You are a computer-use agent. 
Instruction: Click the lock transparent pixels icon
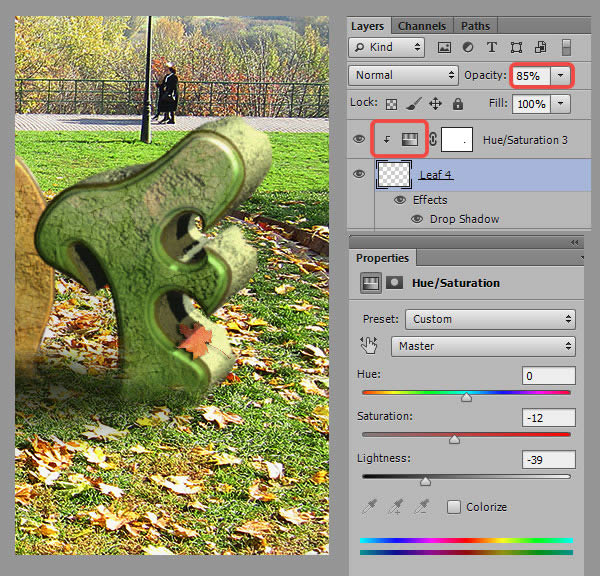(x=392, y=103)
